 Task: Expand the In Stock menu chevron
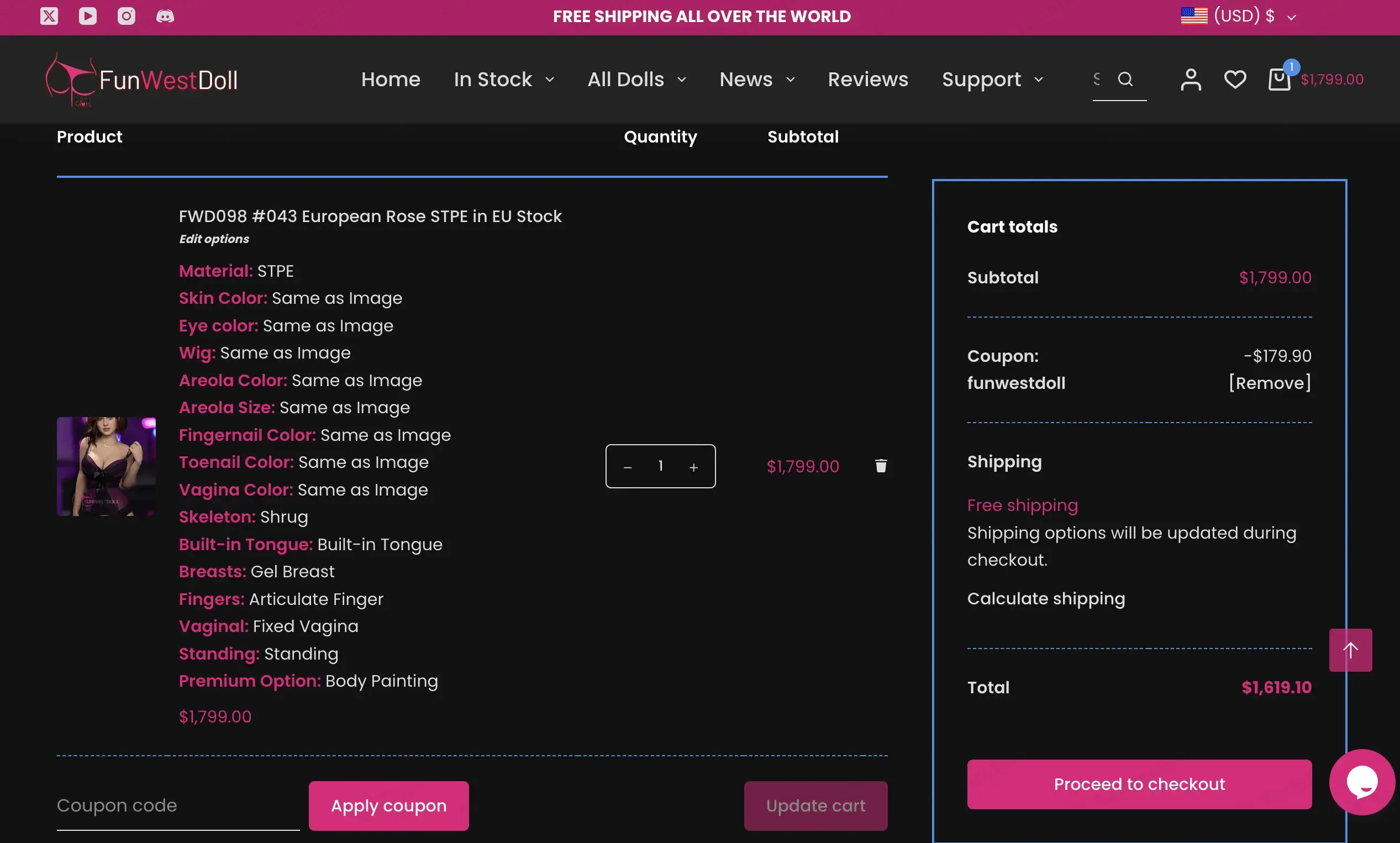click(549, 80)
